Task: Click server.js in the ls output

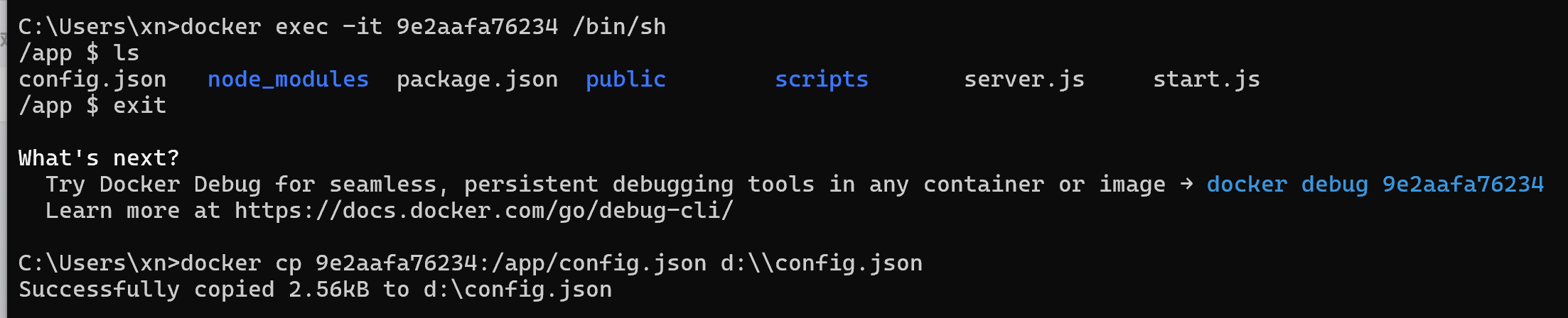Action: click(x=1024, y=79)
